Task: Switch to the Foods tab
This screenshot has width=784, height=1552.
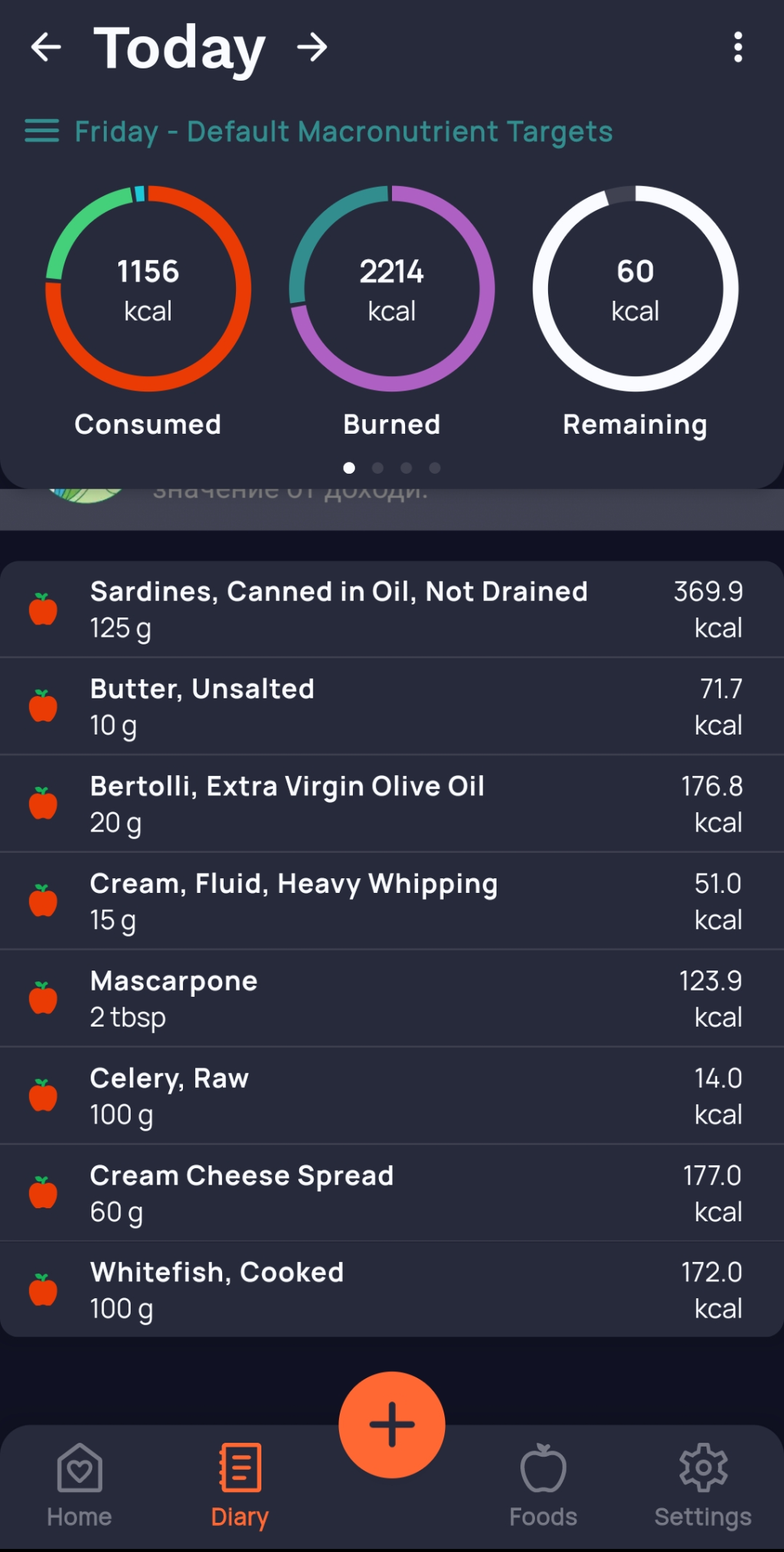Action: 543,1485
